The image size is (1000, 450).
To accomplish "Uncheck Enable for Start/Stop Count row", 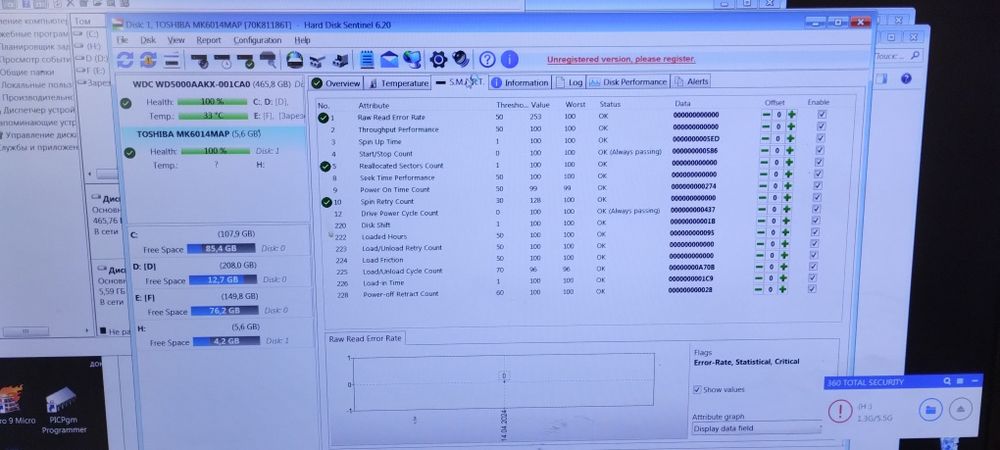I will click(820, 150).
